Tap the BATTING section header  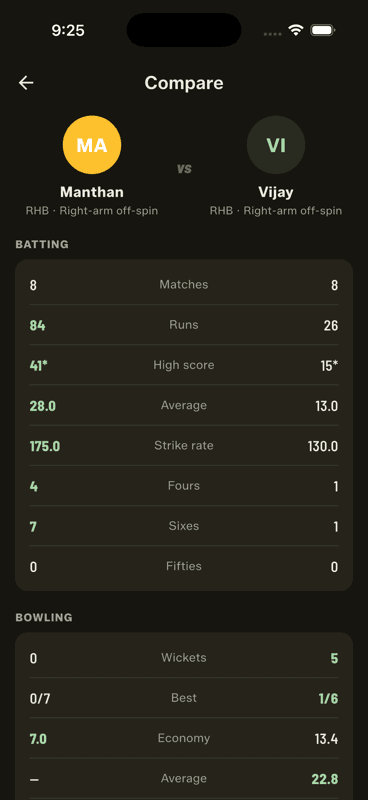coord(42,244)
